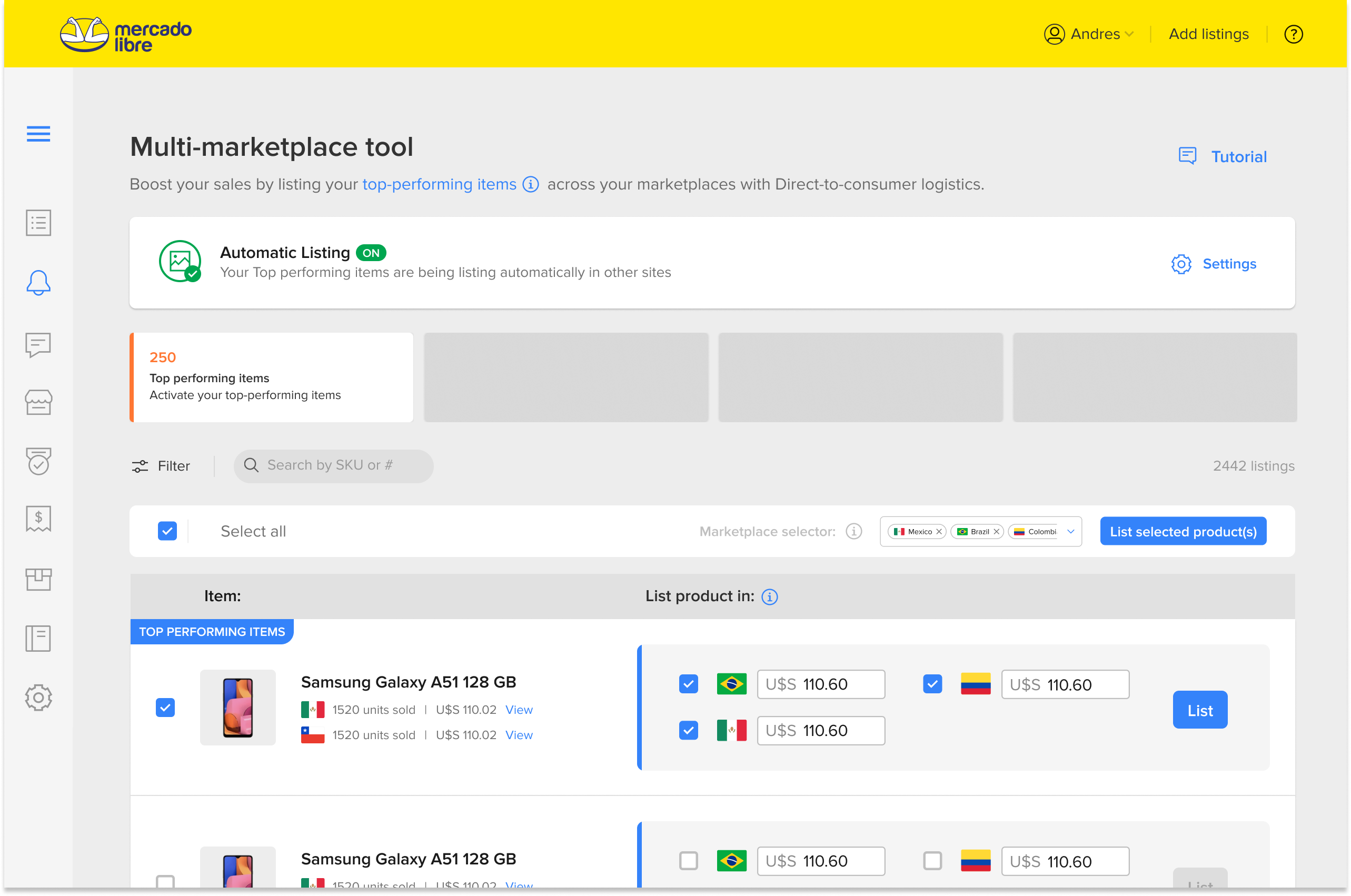Image resolution: width=1351 pixels, height=896 pixels.
Task: Click the TOP PERFORMING ITEMS label
Action: tap(212, 632)
